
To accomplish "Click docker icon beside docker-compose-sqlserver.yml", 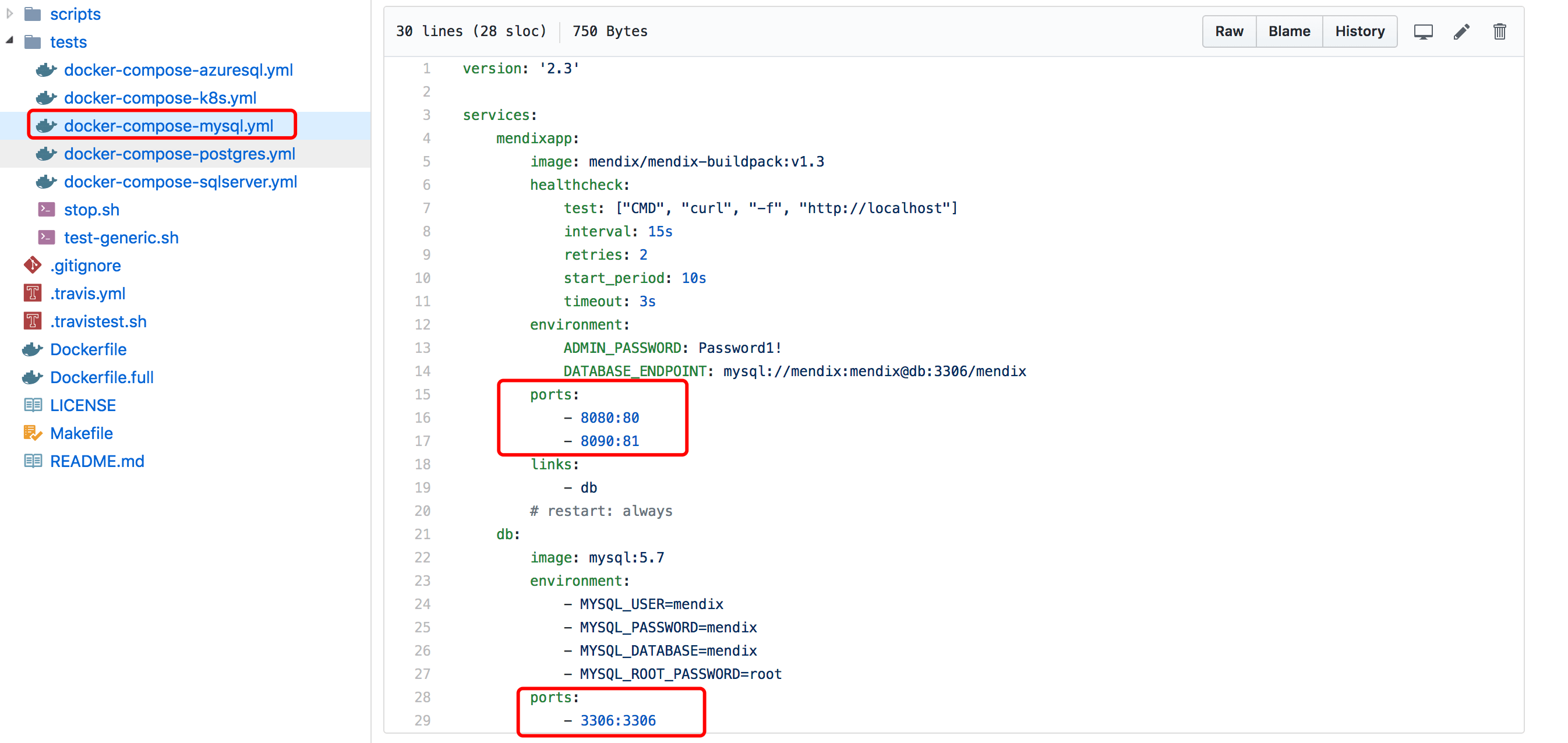I will pyautogui.click(x=46, y=182).
